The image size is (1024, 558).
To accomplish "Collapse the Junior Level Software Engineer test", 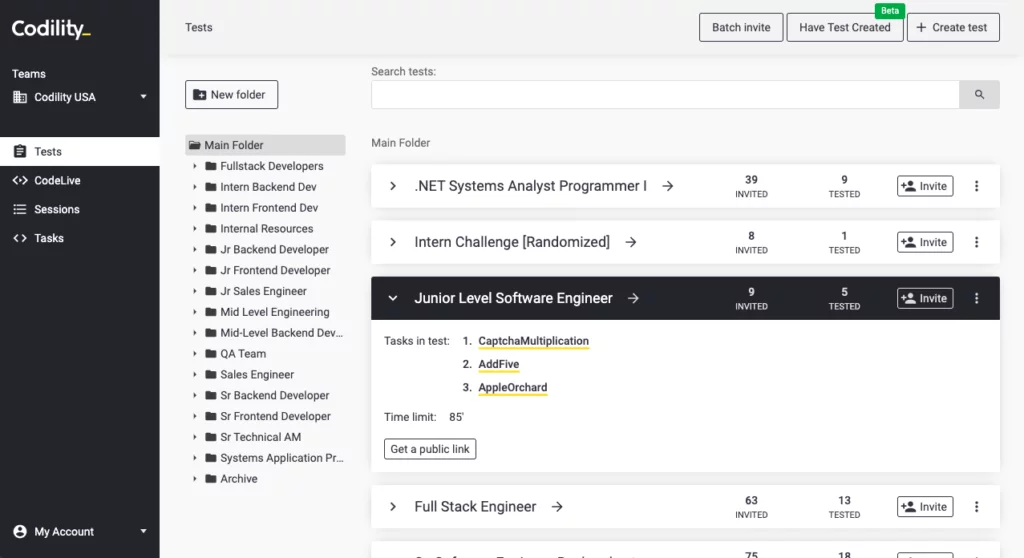I will (393, 298).
